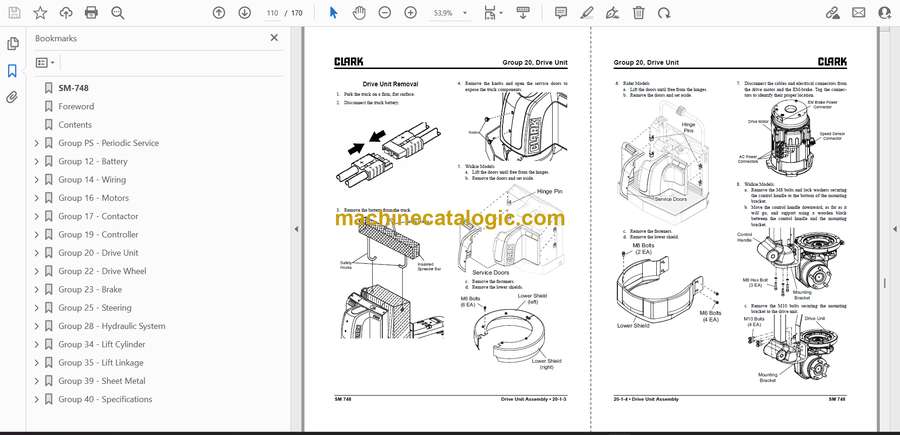Image resolution: width=900 pixels, height=435 pixels.
Task: Select Group 40 - Specifications bookmark
Action: click(105, 399)
